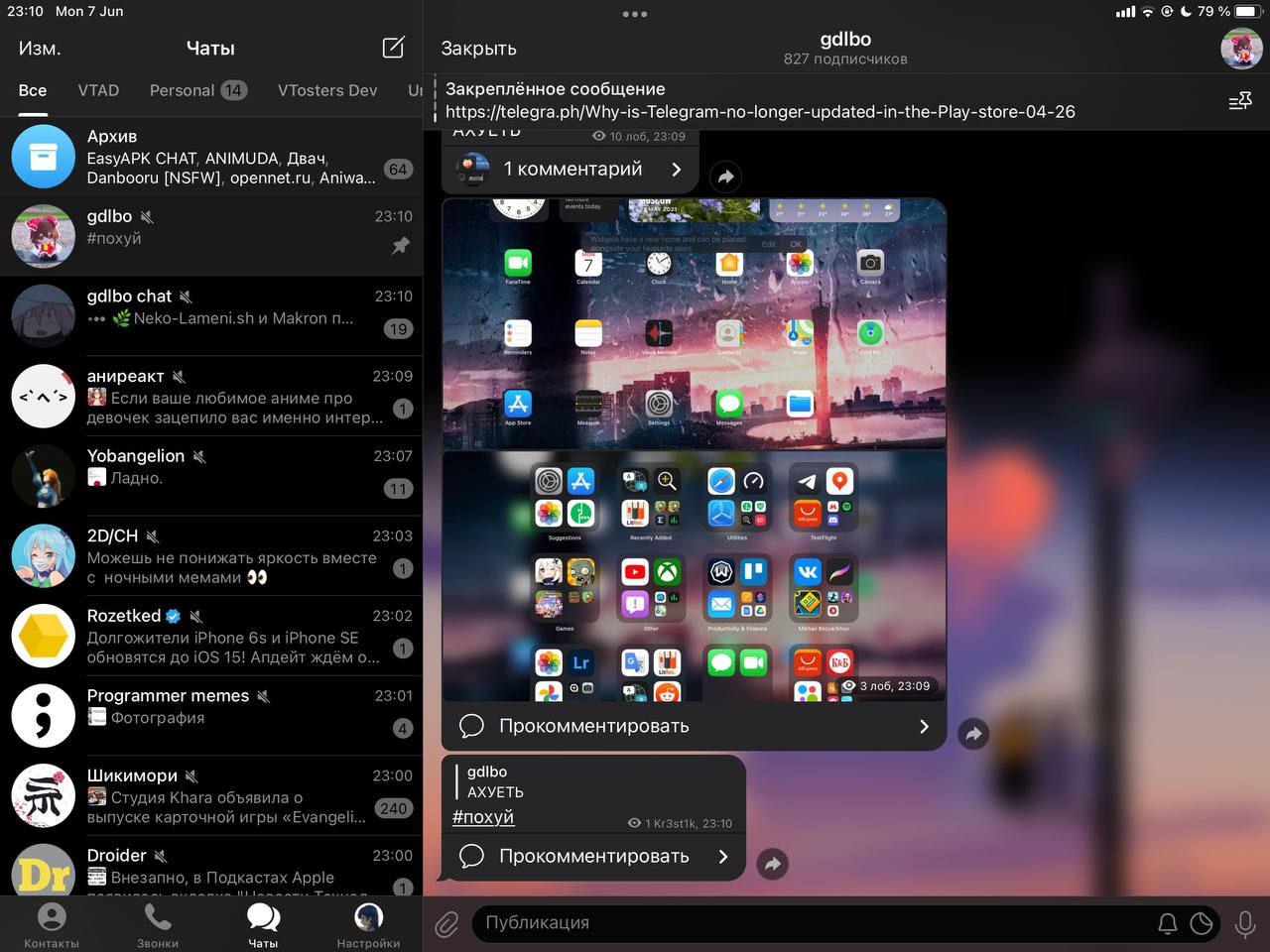Tap Закрыть to close the channel
This screenshot has width=1270, height=952.
click(478, 49)
